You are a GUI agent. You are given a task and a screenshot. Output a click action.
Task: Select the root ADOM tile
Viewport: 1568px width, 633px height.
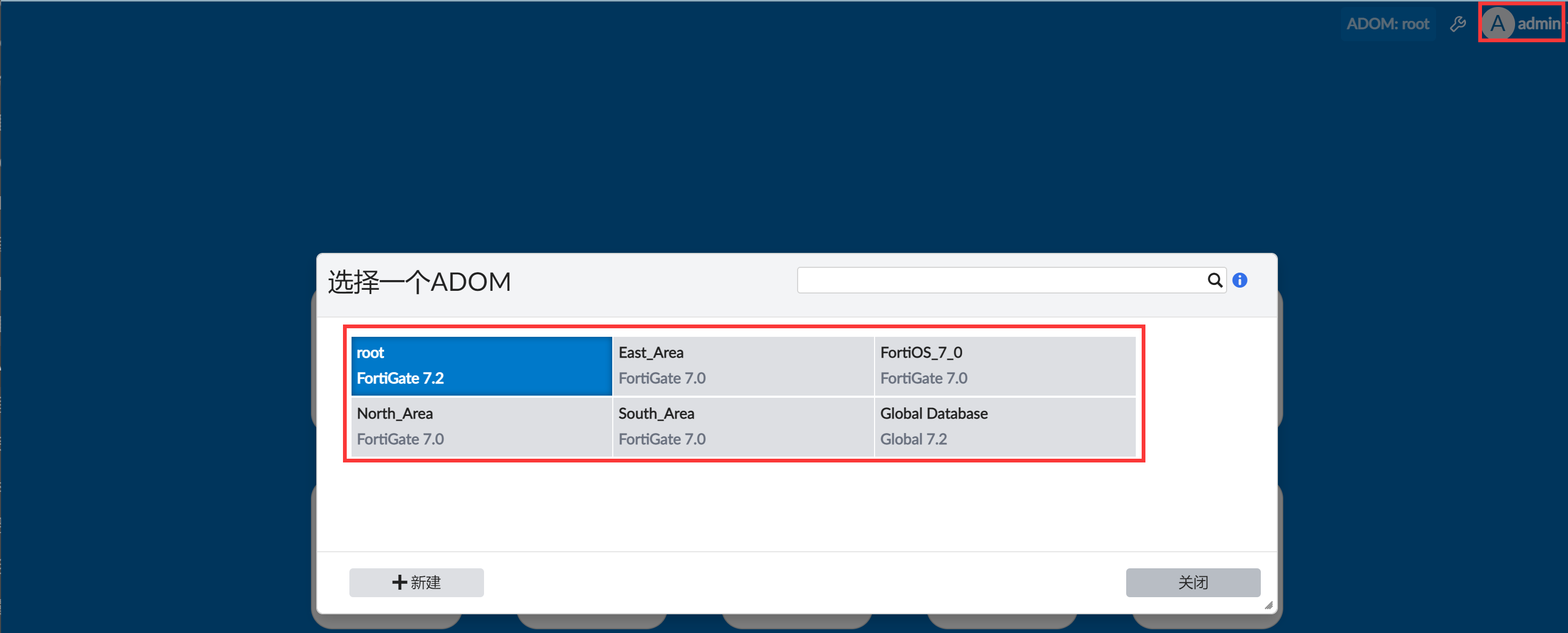click(x=481, y=366)
